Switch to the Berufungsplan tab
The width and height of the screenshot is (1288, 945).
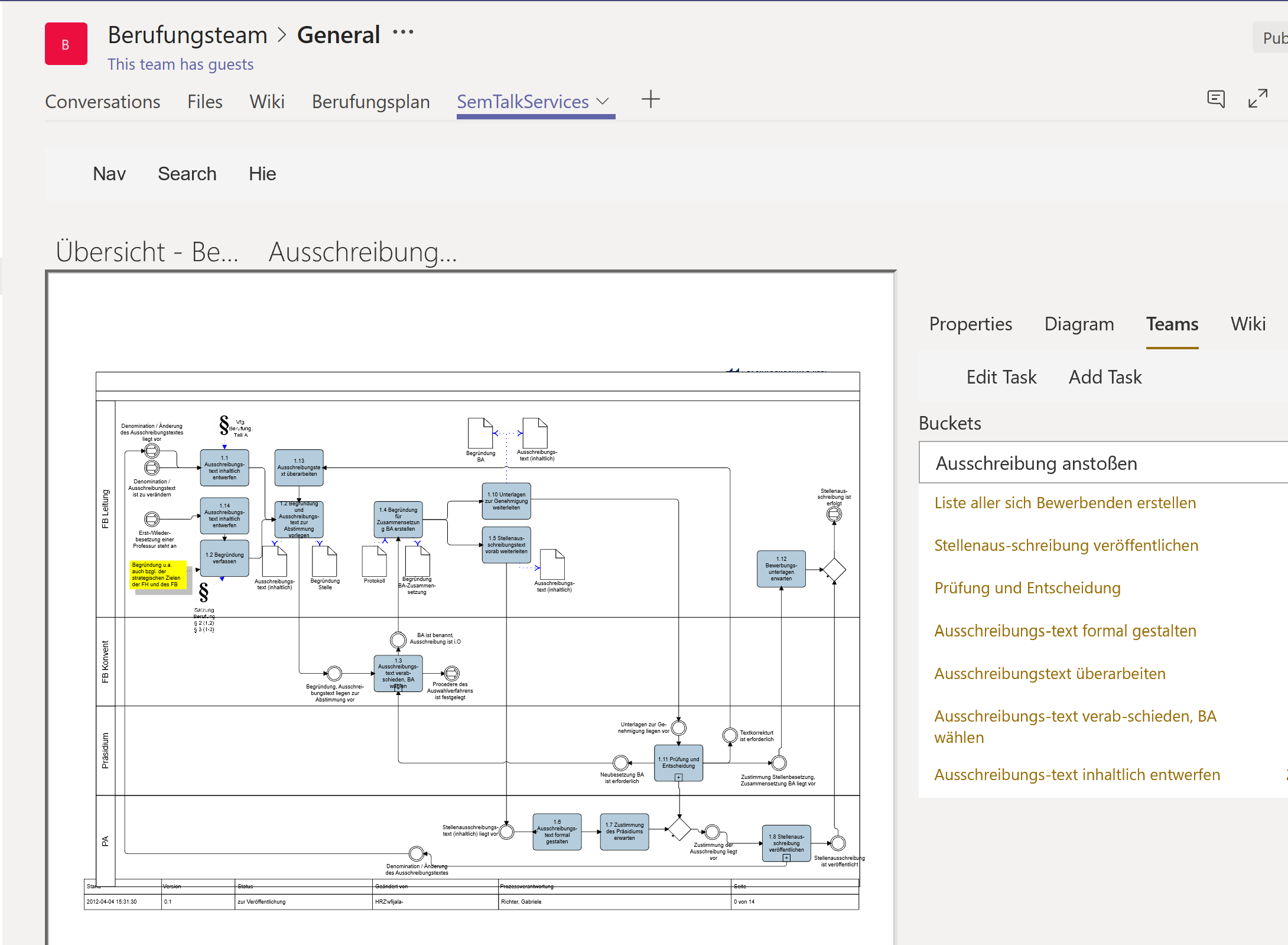(370, 102)
